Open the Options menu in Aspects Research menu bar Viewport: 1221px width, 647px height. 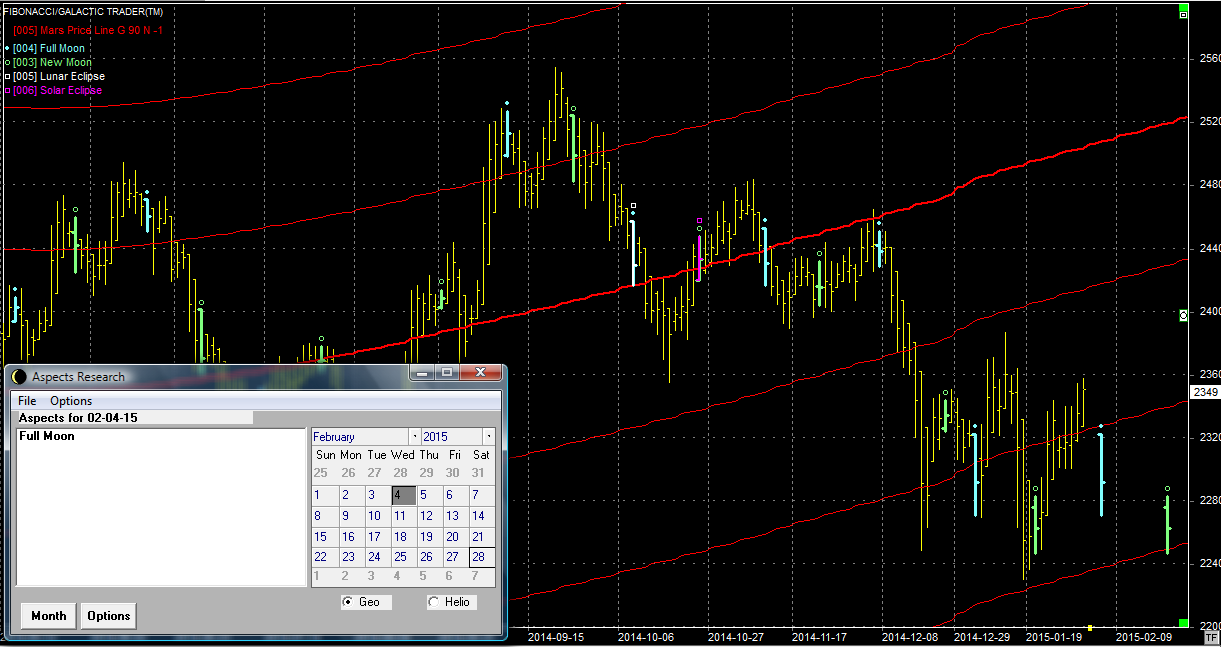point(71,401)
